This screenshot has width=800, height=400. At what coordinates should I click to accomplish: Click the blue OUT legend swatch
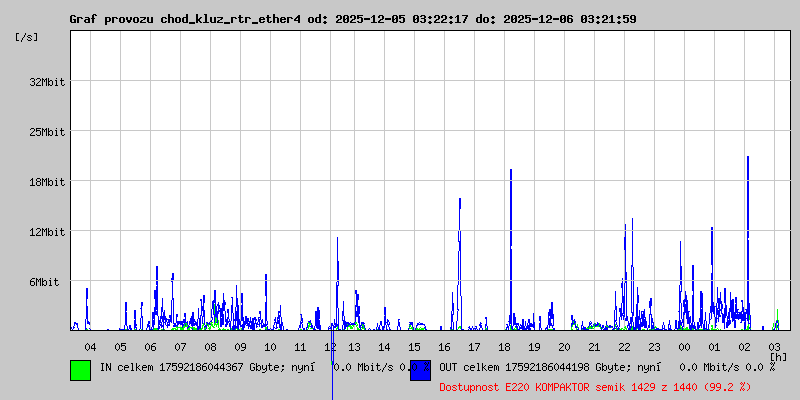(x=420, y=370)
